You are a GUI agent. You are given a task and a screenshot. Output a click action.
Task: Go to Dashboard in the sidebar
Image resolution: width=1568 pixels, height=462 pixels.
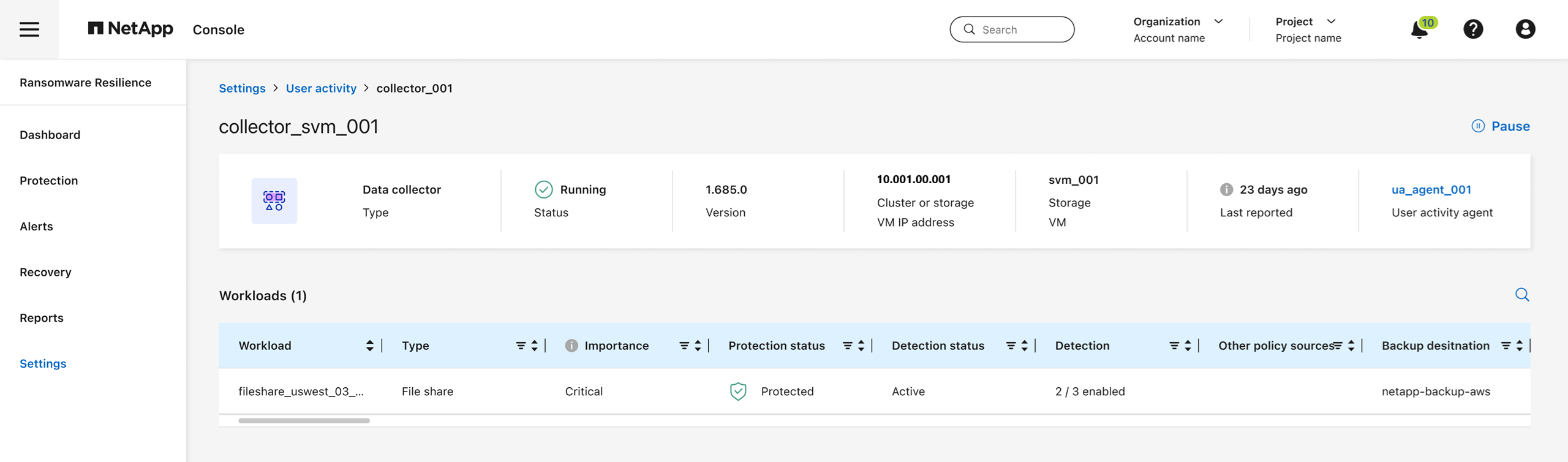50,135
